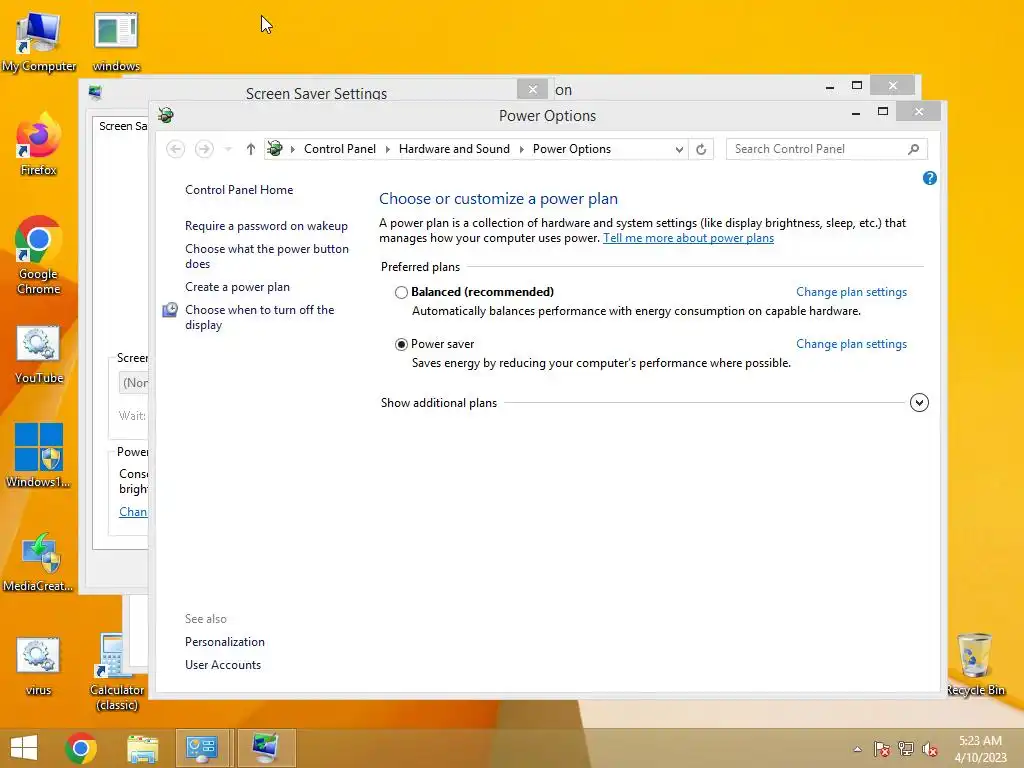Open Personalization under See also
Screen dimensions: 1024x768
[x=225, y=642]
